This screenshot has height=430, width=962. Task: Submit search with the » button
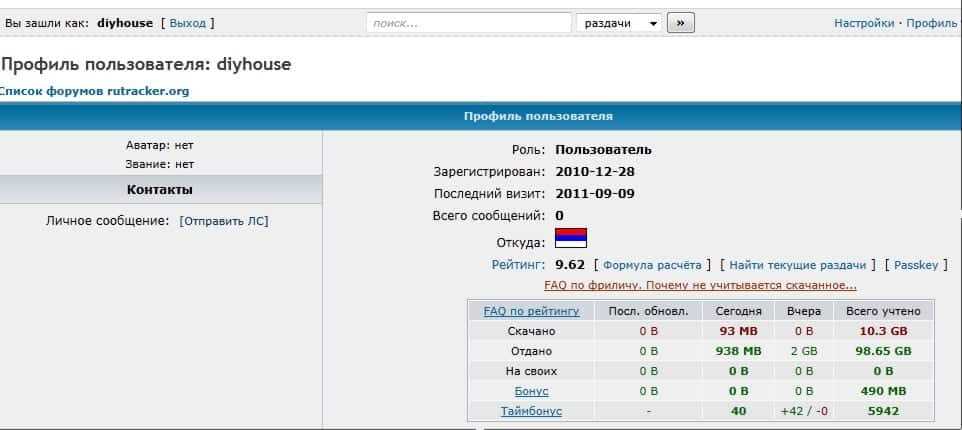click(x=680, y=23)
